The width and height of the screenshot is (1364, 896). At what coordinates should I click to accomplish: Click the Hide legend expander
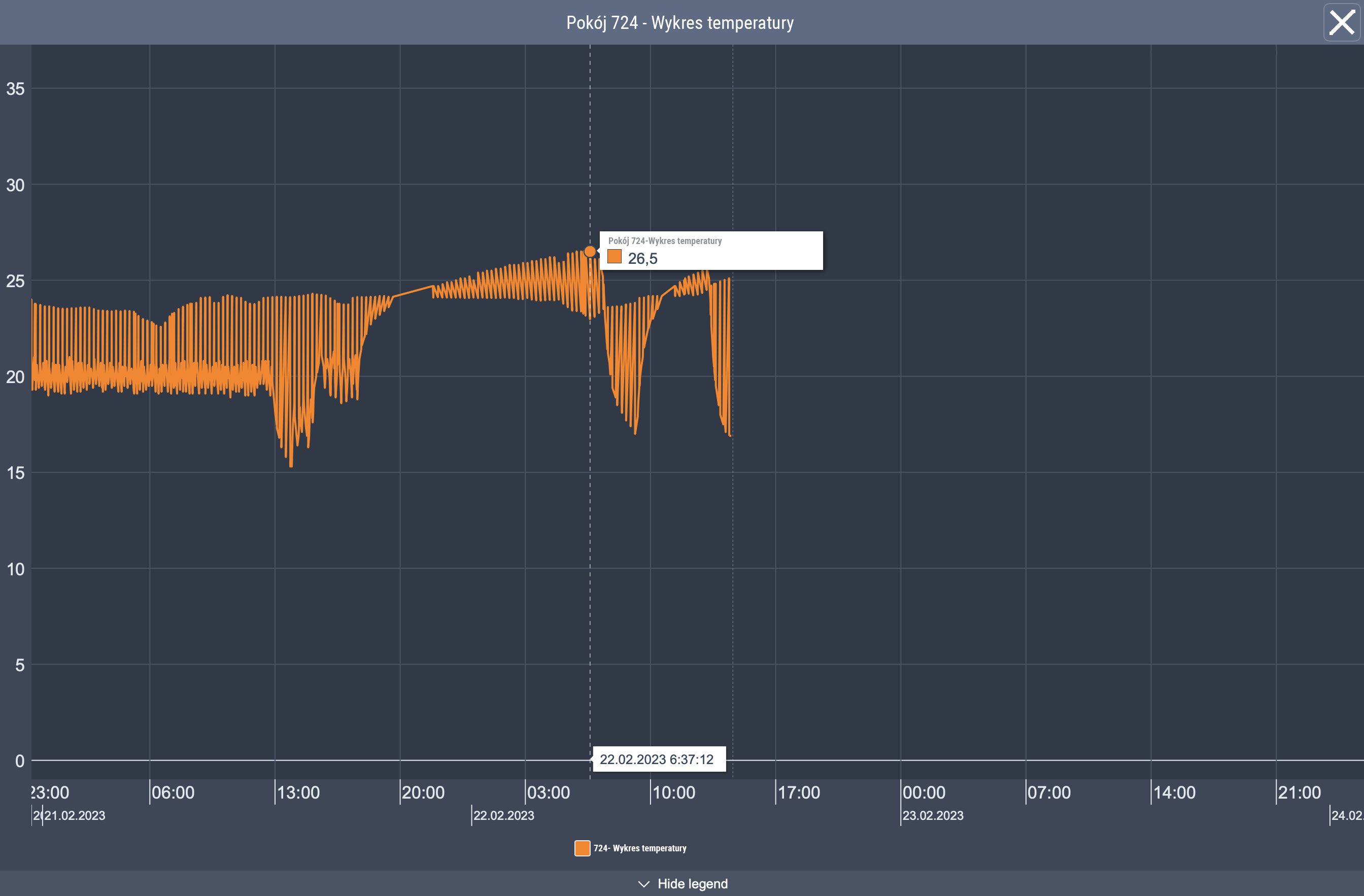click(x=692, y=883)
